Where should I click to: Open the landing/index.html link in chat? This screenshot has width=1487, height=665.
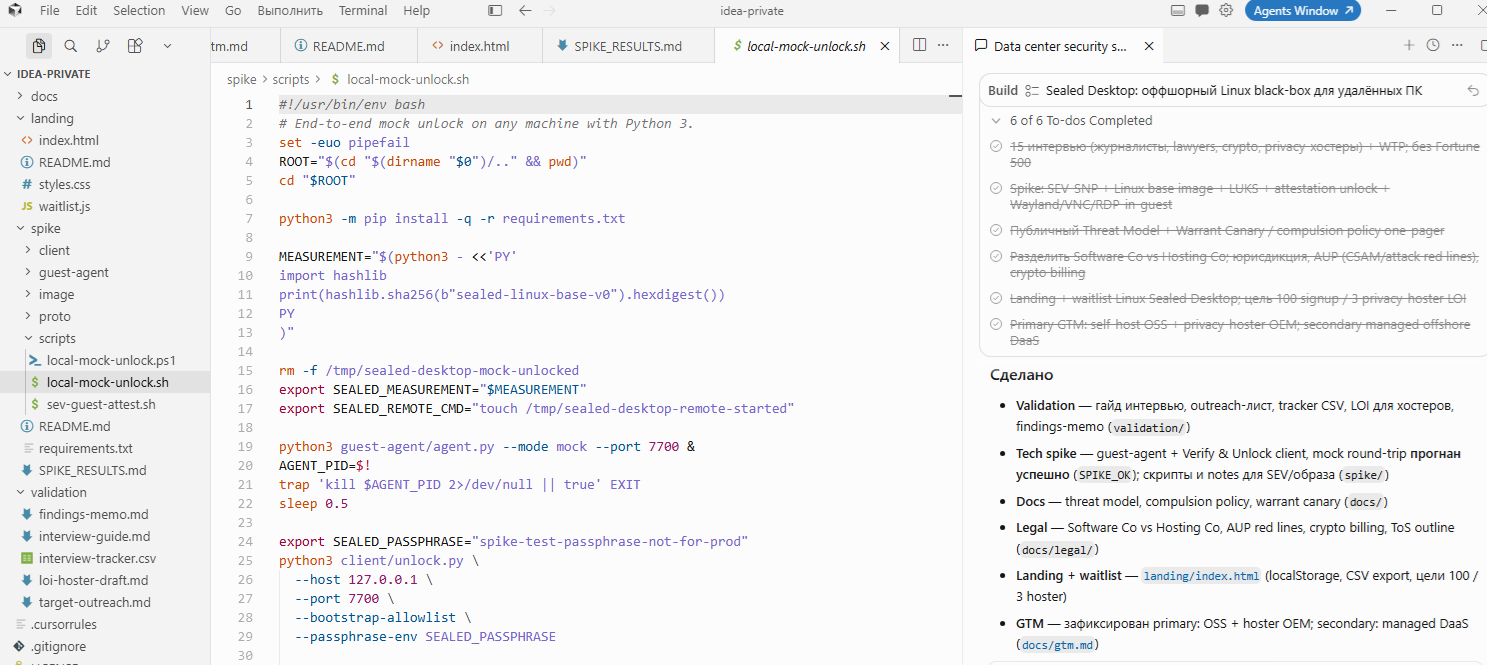(1201, 576)
